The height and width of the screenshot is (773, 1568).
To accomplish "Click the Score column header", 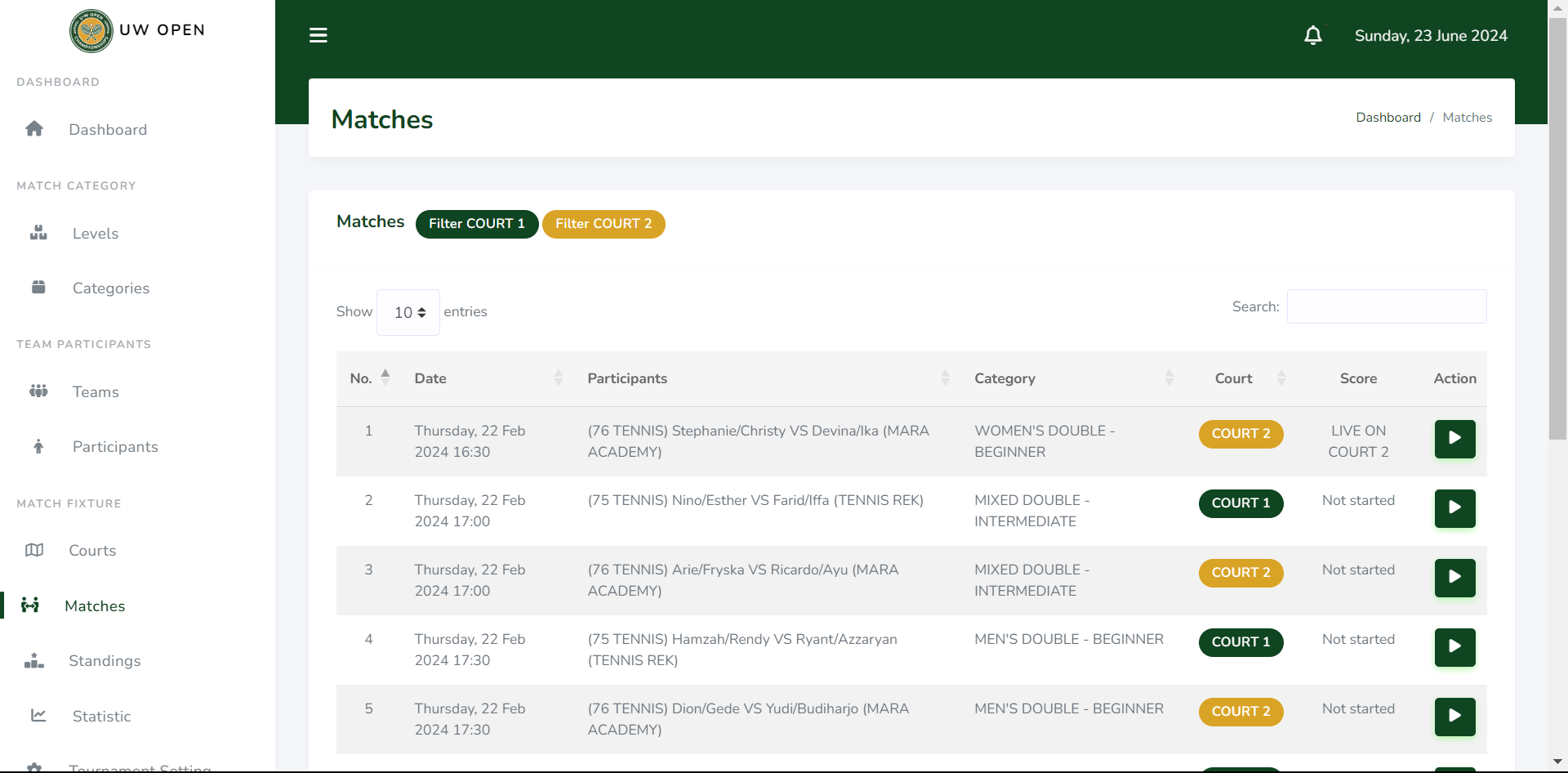I will point(1358,378).
